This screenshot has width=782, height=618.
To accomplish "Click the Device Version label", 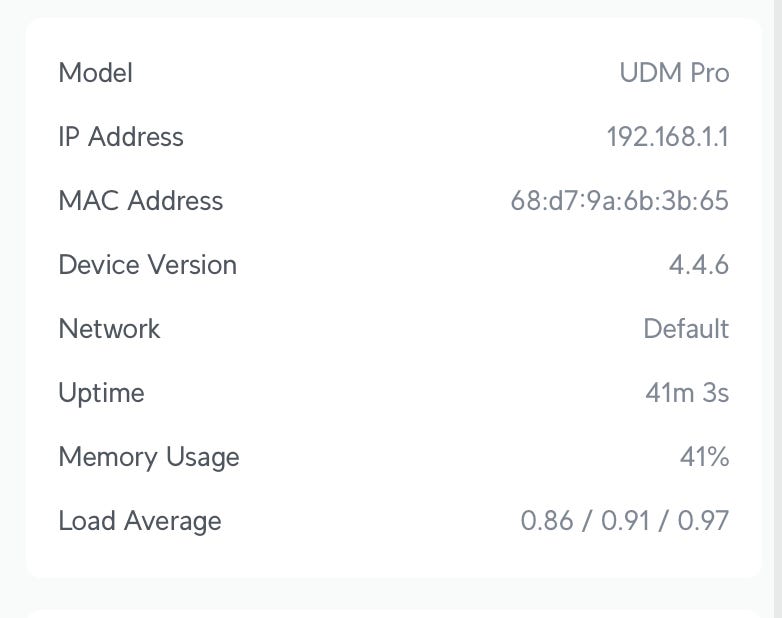I will pos(148,265).
